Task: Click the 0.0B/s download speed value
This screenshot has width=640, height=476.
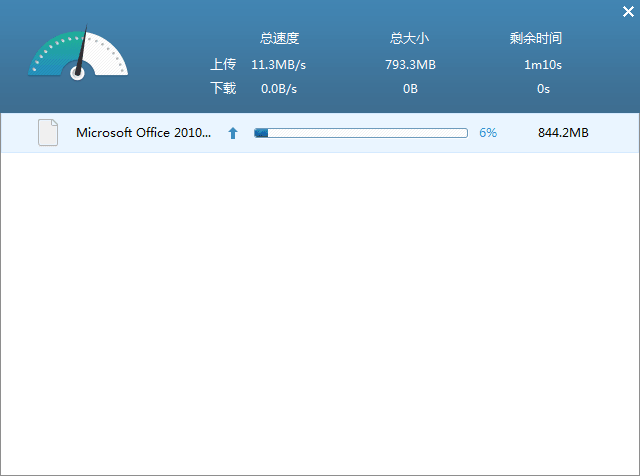Action: pos(279,89)
